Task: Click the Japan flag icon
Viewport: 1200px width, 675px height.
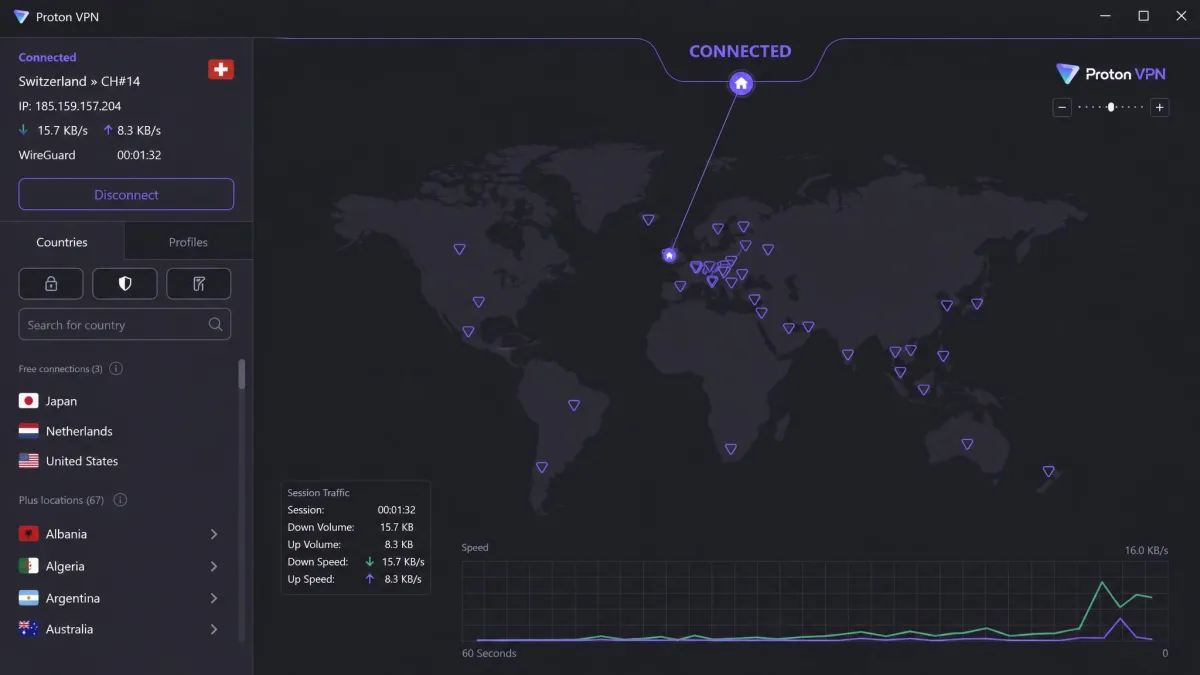Action: click(x=29, y=401)
